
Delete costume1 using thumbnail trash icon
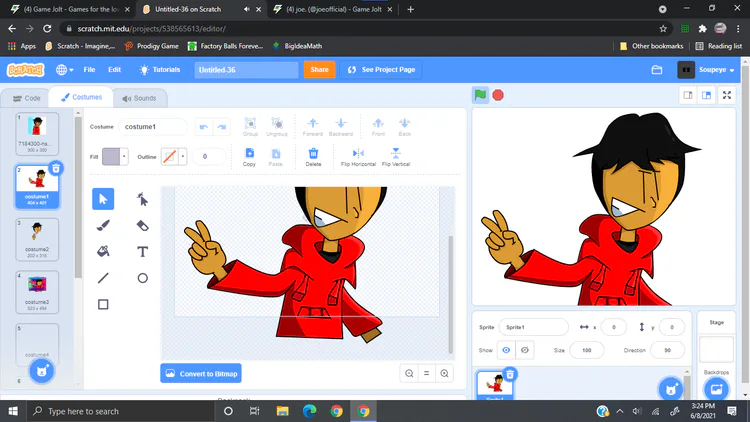[56, 168]
